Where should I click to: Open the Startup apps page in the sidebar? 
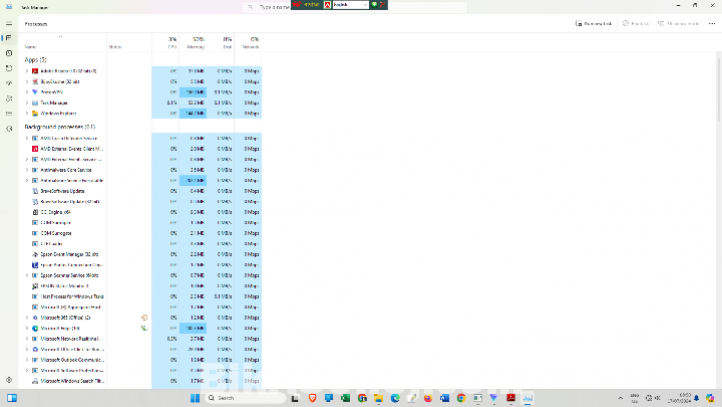point(9,83)
